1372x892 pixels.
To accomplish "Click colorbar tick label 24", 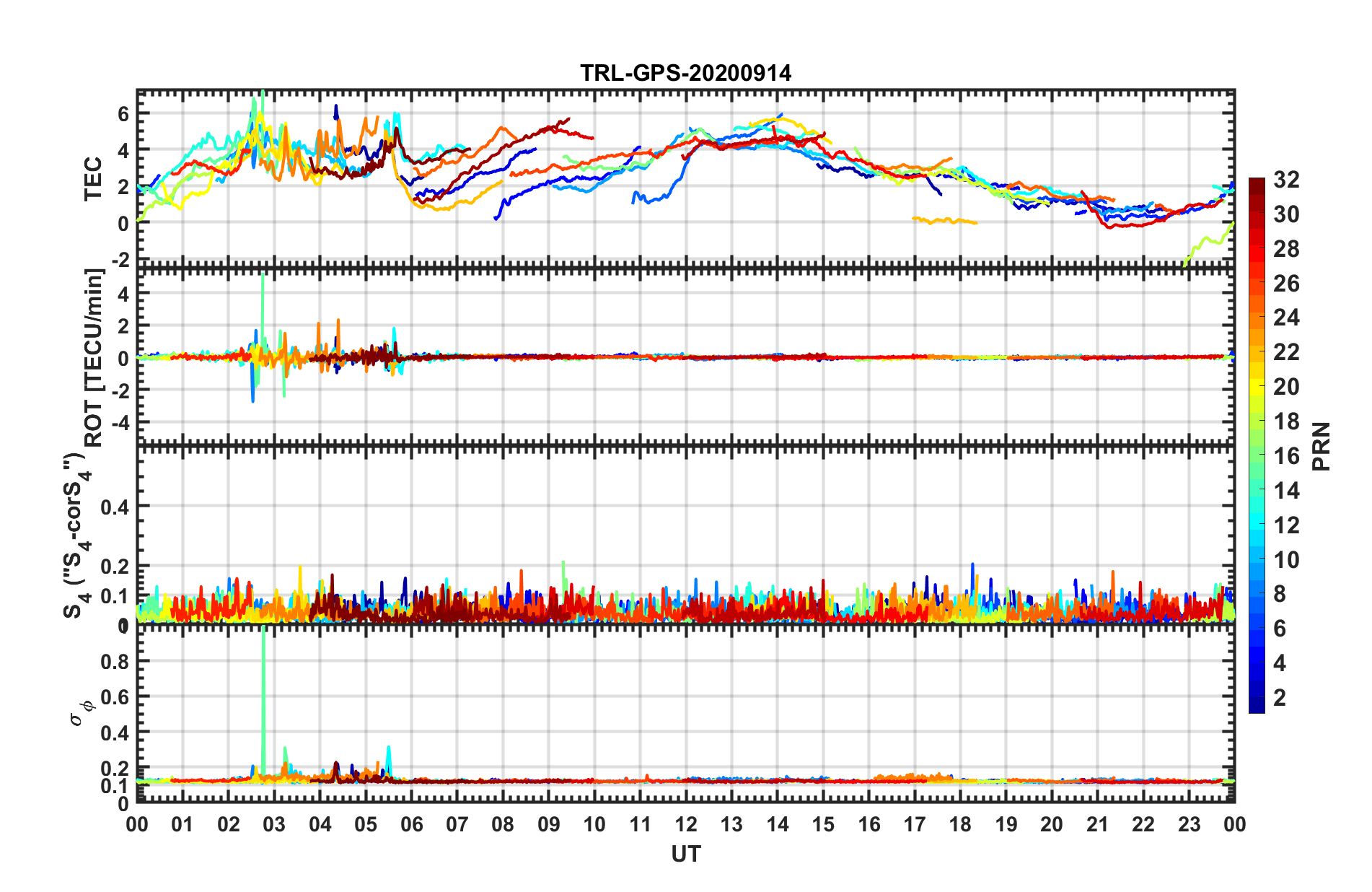I will [1286, 318].
